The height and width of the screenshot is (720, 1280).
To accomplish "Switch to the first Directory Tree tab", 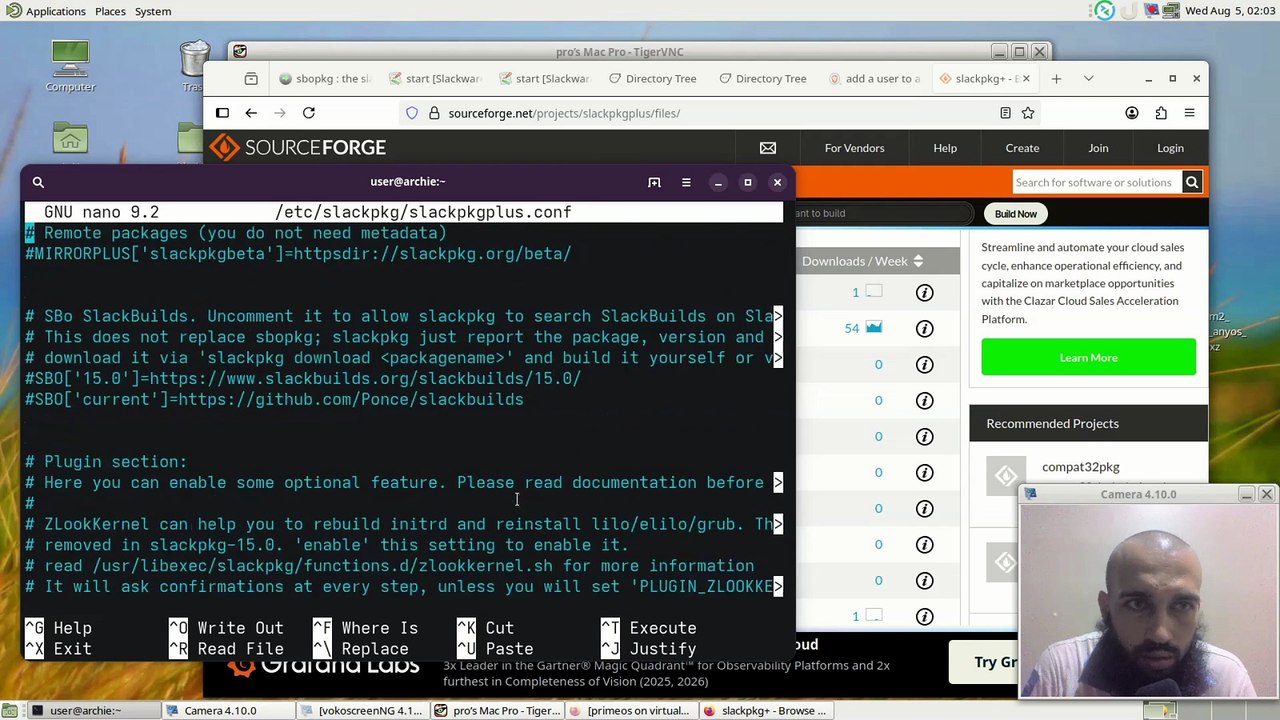I will 653,78.
